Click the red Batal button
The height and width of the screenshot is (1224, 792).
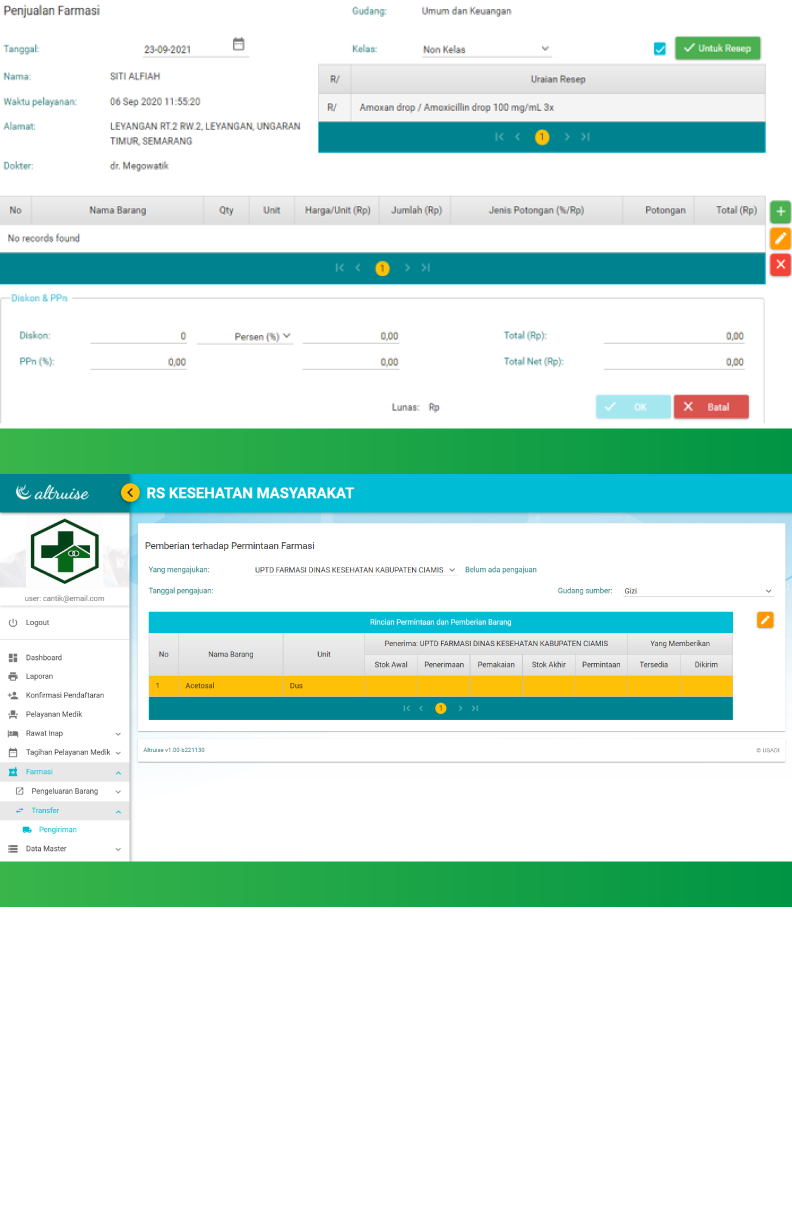pyautogui.click(x=710, y=407)
